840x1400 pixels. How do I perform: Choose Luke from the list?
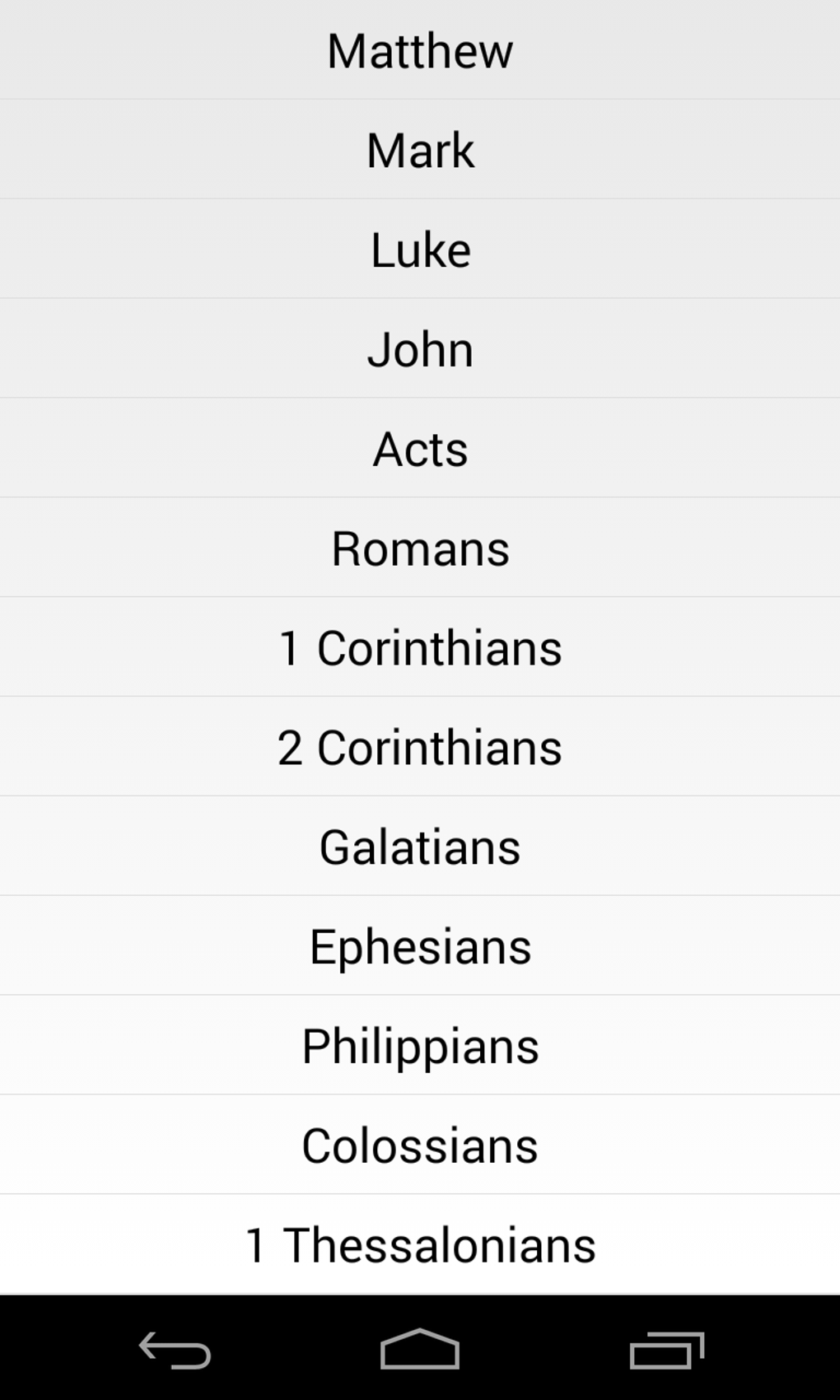(x=420, y=250)
